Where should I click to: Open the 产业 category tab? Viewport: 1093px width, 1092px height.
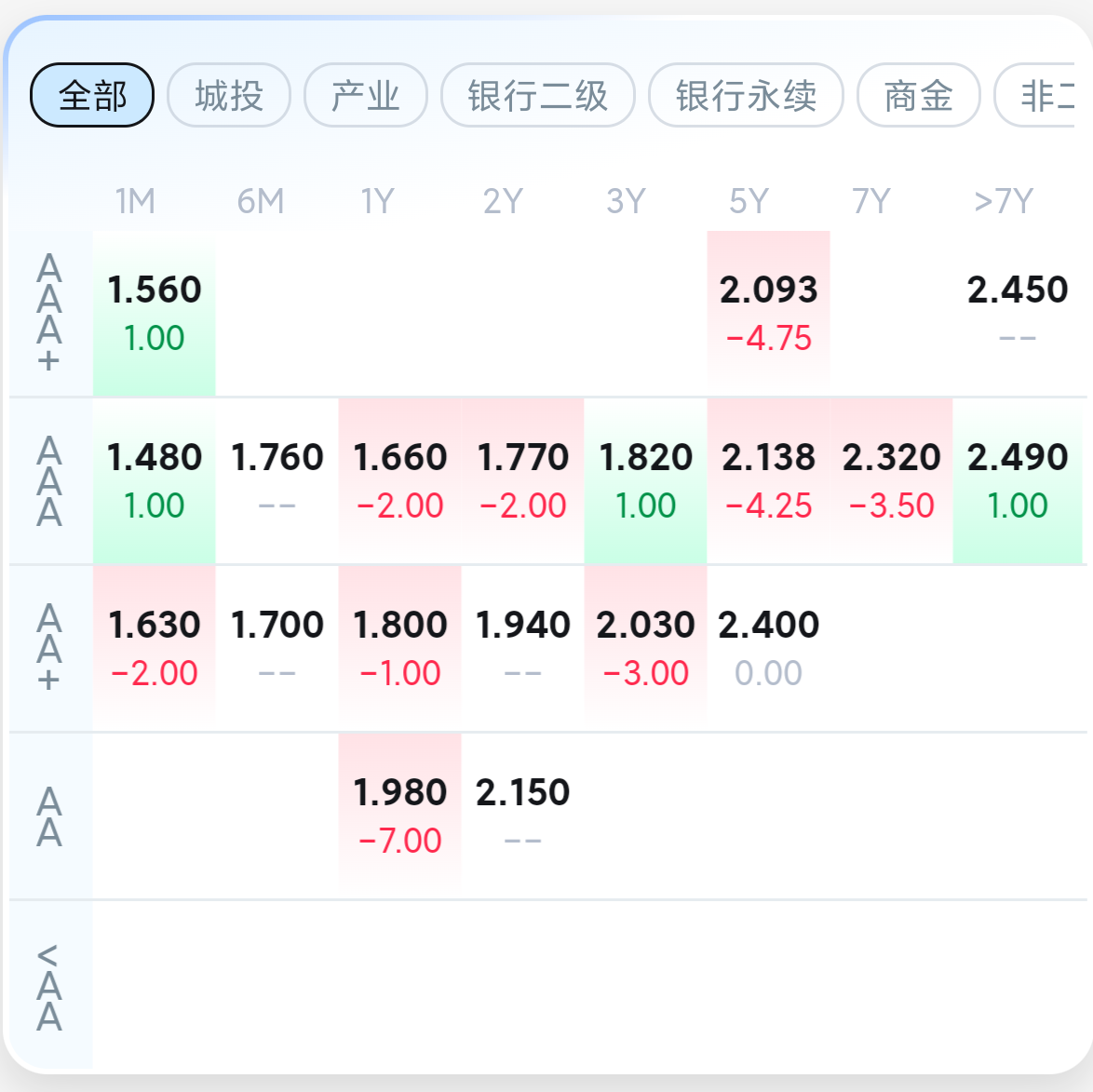coord(366,95)
